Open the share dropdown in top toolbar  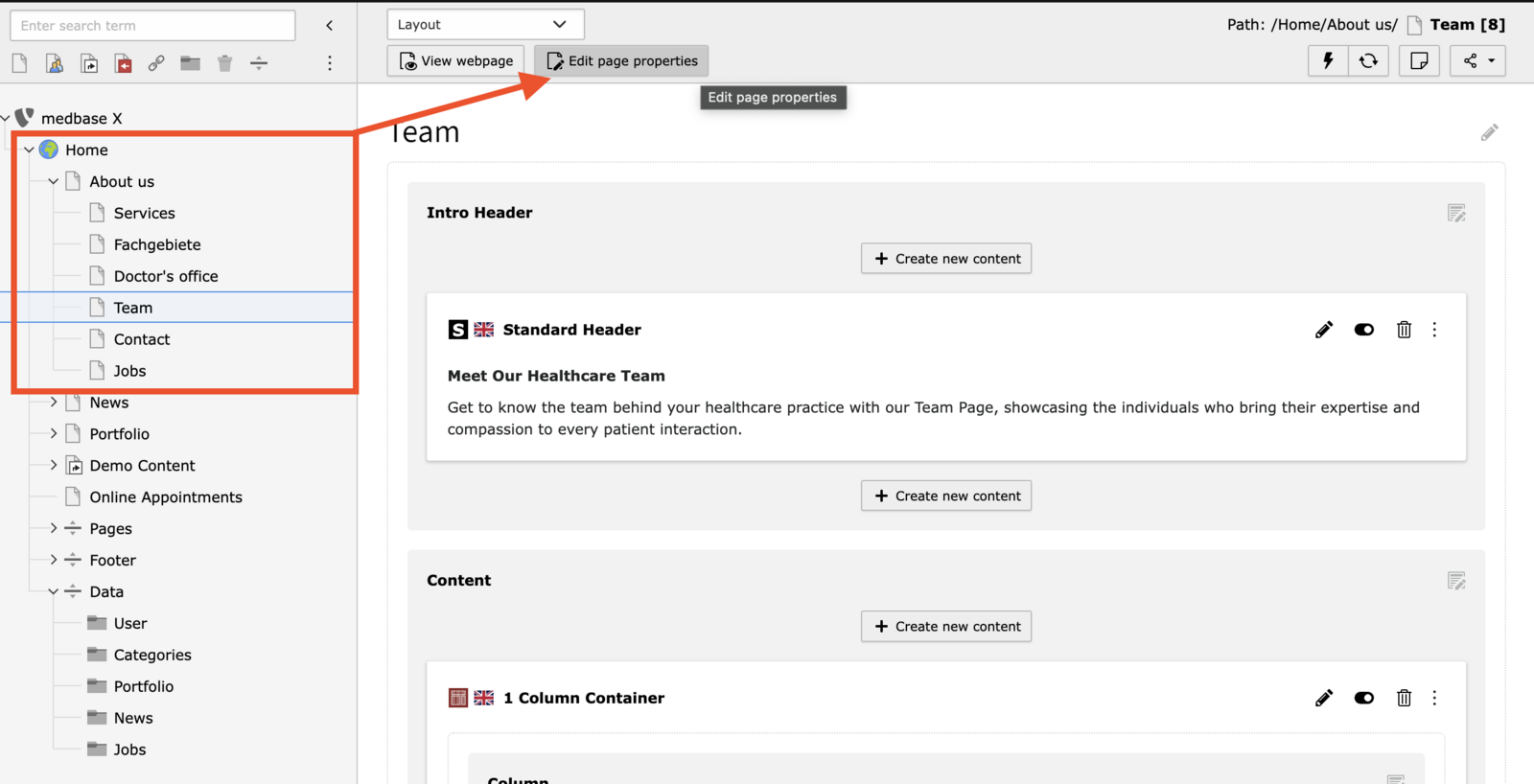click(x=1477, y=60)
